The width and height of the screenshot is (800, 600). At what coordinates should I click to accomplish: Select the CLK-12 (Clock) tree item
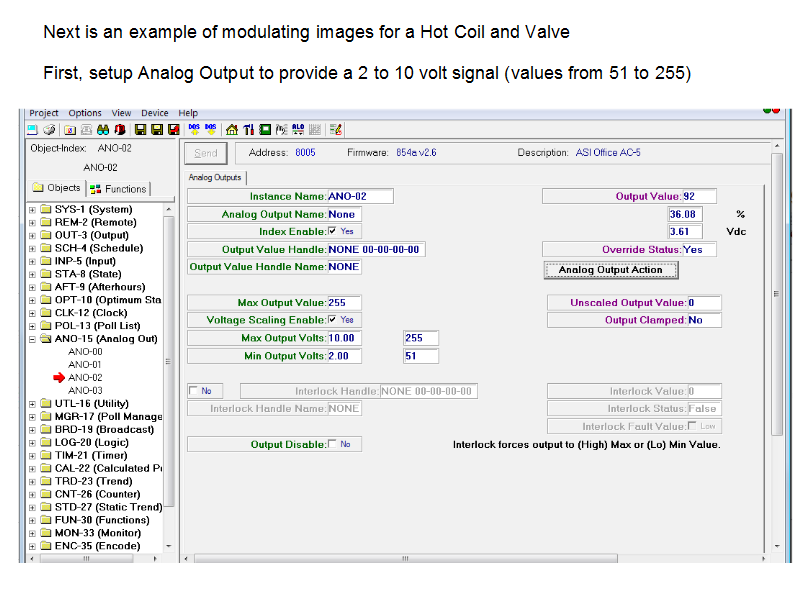91,313
